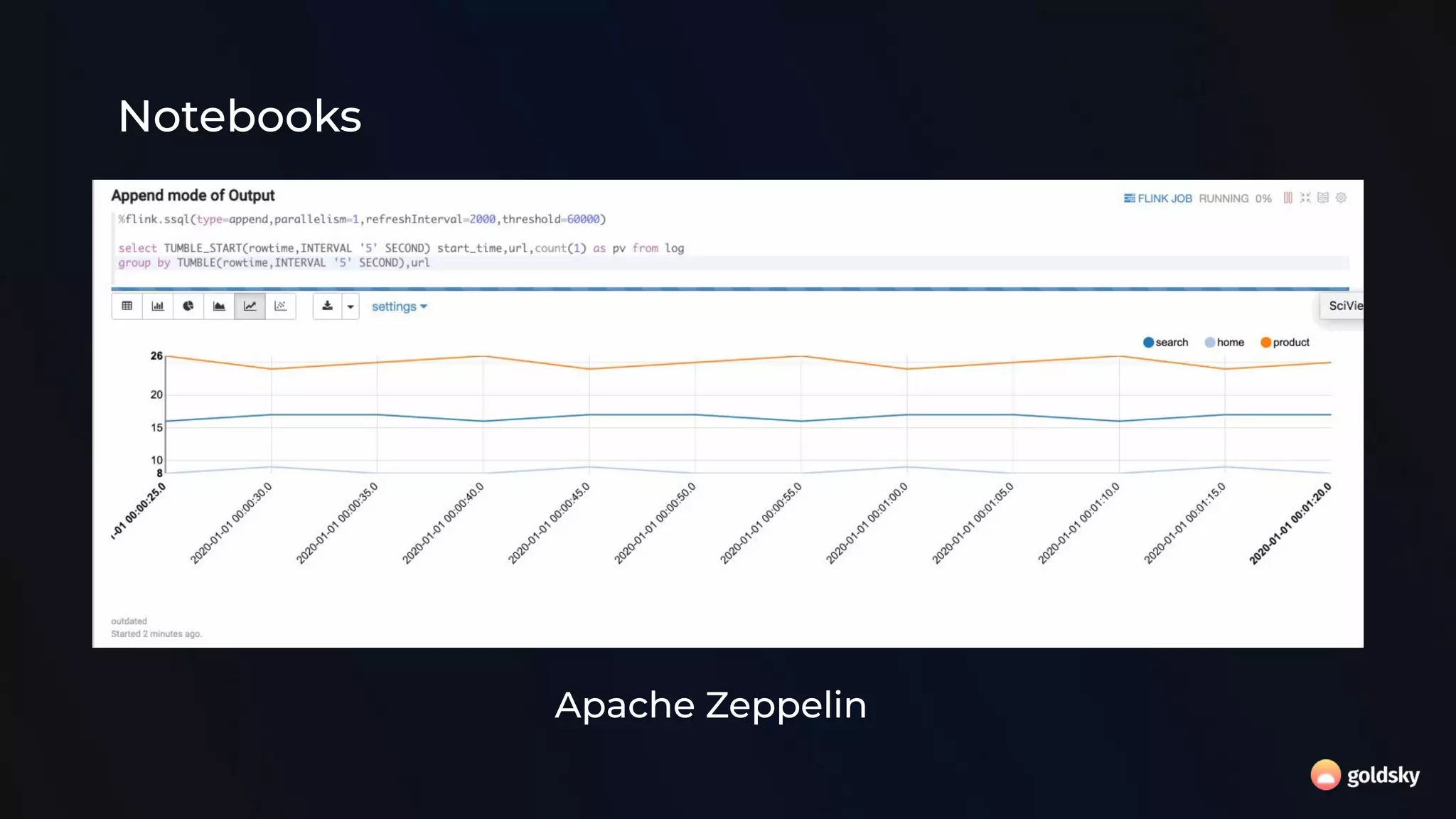This screenshot has width=1456, height=819.
Task: Select the line chart view
Action: [250, 306]
